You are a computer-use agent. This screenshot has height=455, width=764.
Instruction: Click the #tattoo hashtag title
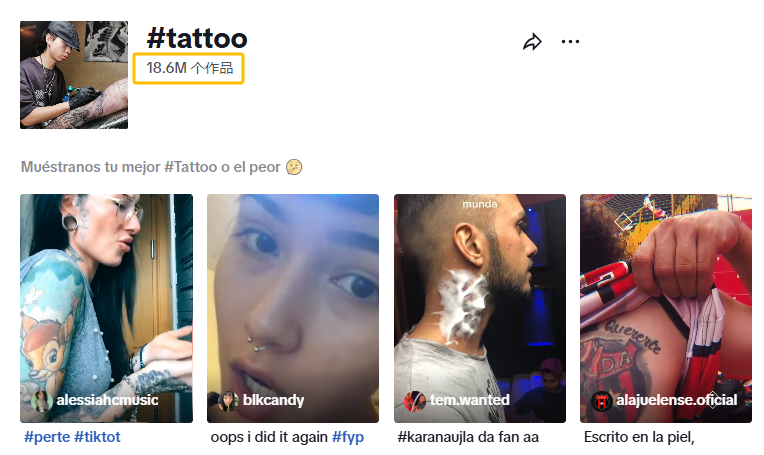pyautogui.click(x=197, y=39)
